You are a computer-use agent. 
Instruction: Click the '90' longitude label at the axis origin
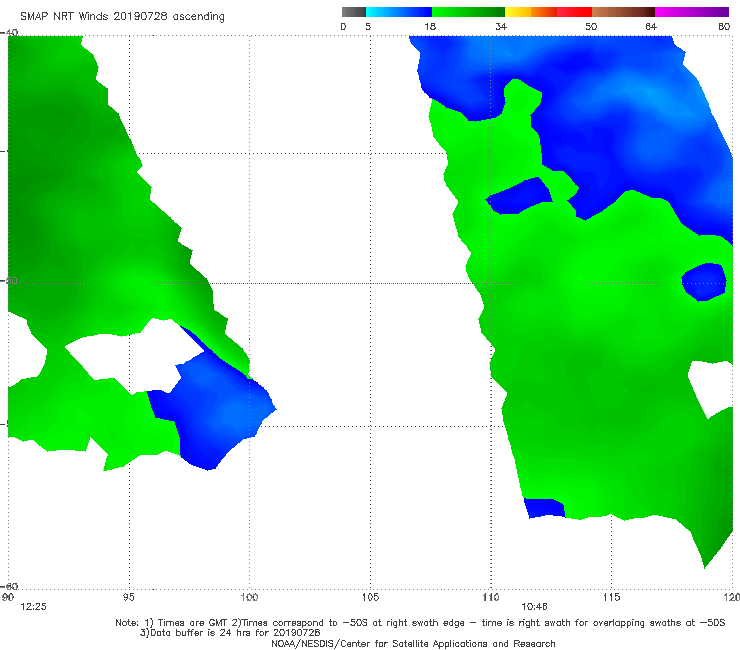pyautogui.click(x=8, y=598)
